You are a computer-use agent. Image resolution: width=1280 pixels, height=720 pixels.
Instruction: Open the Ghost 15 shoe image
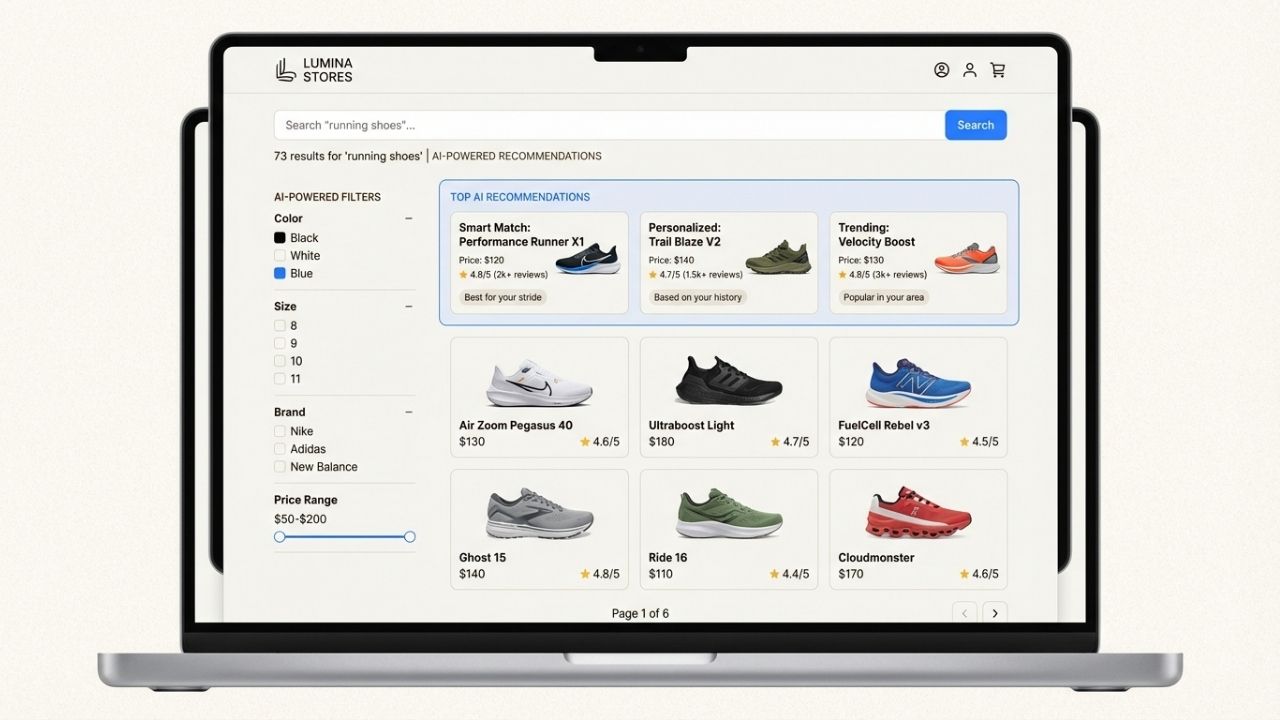(539, 513)
